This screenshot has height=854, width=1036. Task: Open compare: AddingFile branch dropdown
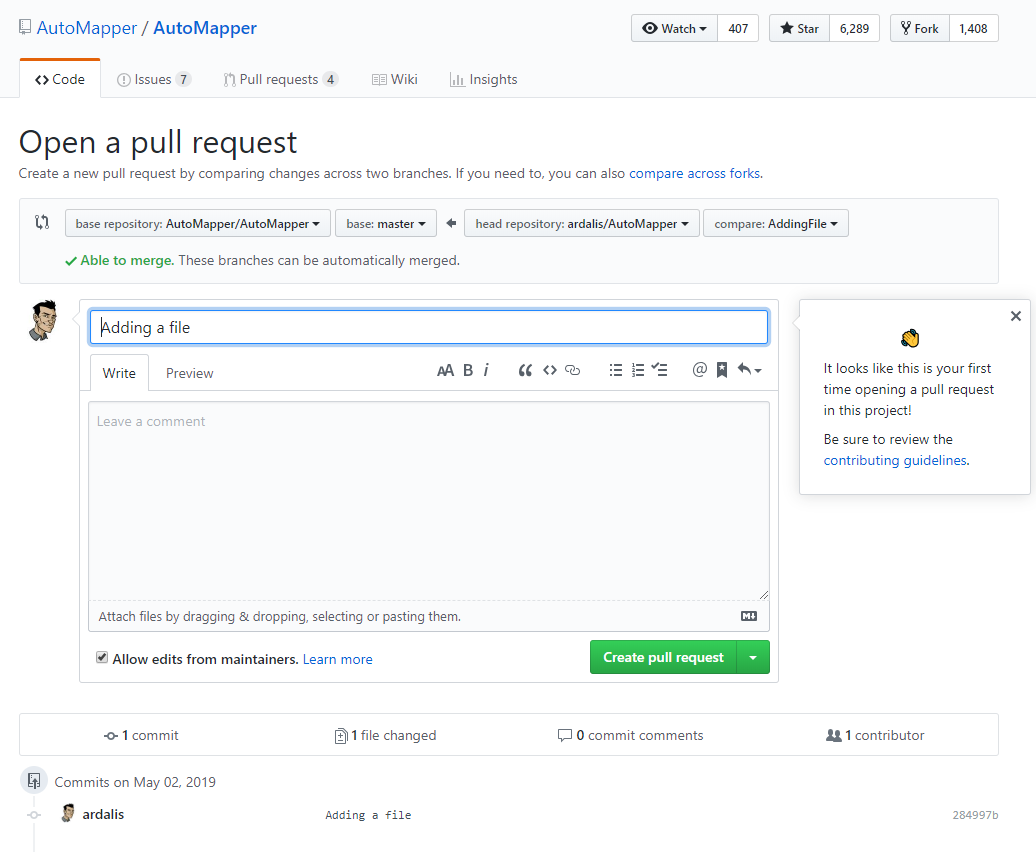(x=776, y=223)
